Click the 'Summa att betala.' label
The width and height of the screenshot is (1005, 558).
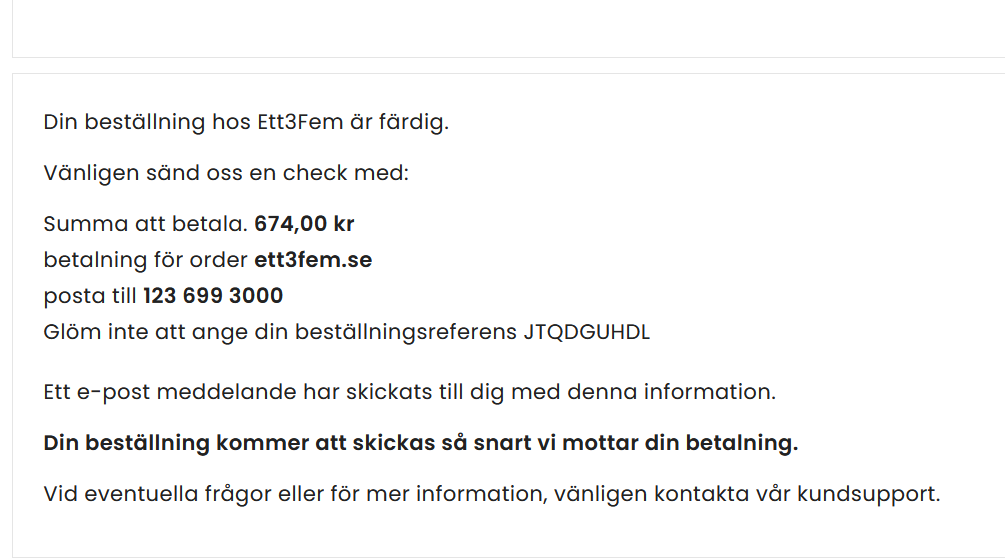(146, 224)
